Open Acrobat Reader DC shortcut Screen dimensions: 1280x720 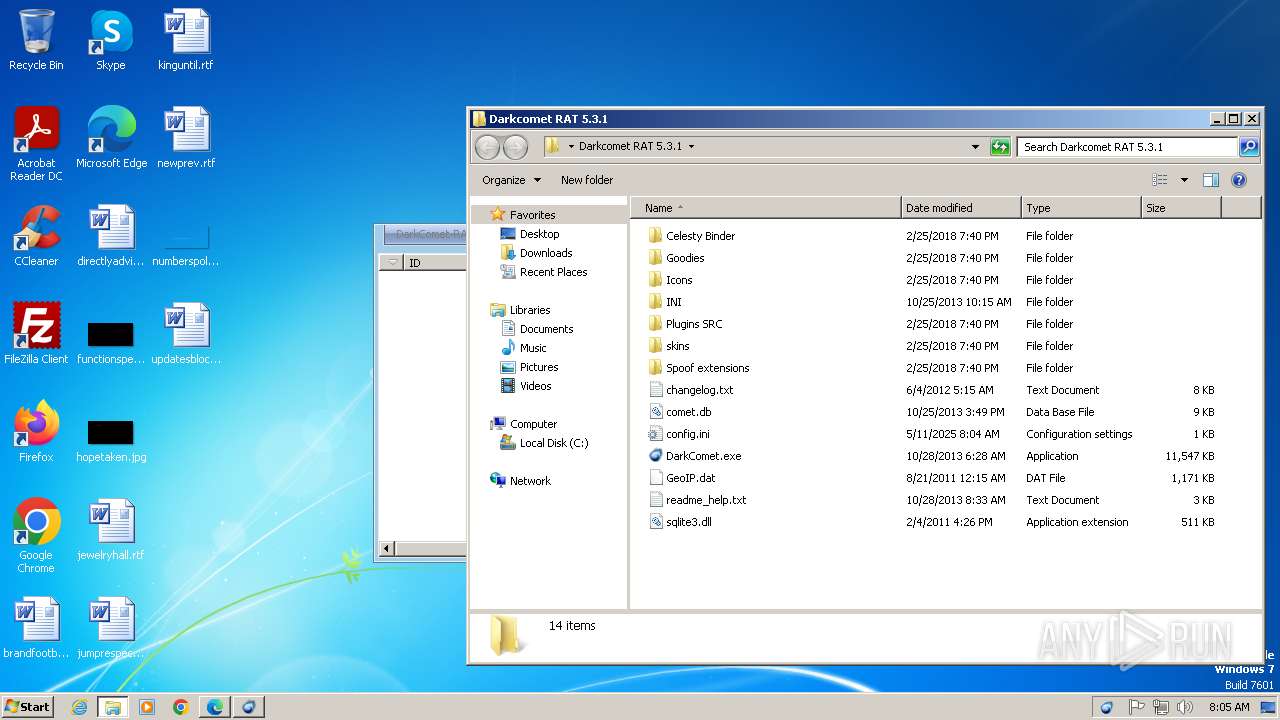(x=36, y=144)
